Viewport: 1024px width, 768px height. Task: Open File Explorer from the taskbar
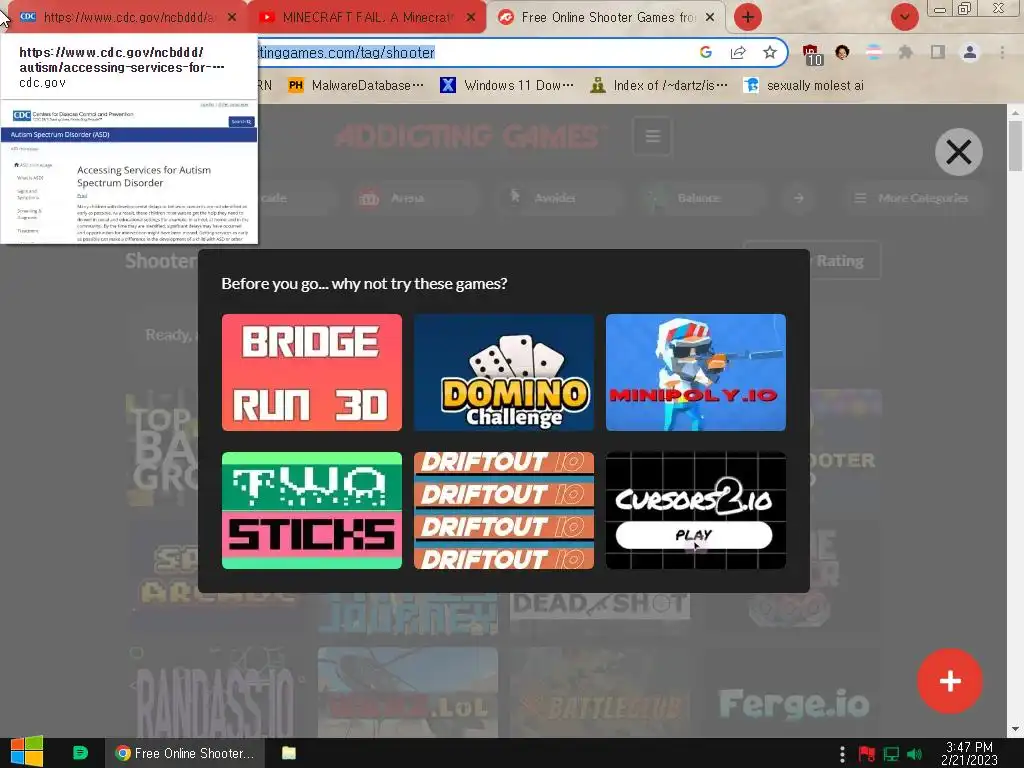(289, 753)
